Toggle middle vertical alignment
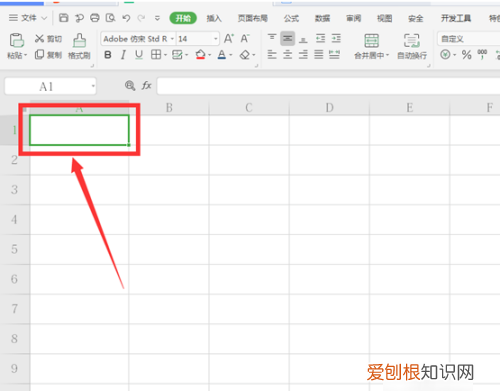 pos(288,39)
